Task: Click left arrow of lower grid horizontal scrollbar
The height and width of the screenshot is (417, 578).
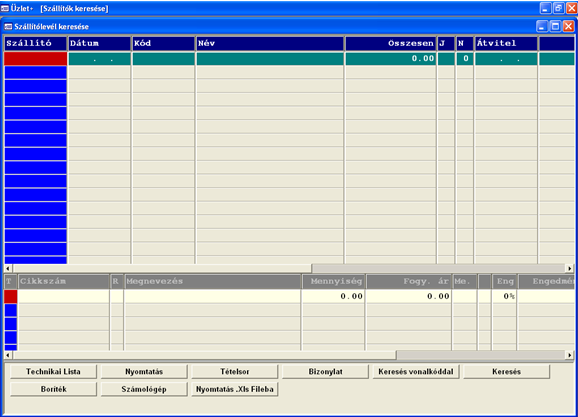Action: point(8,355)
